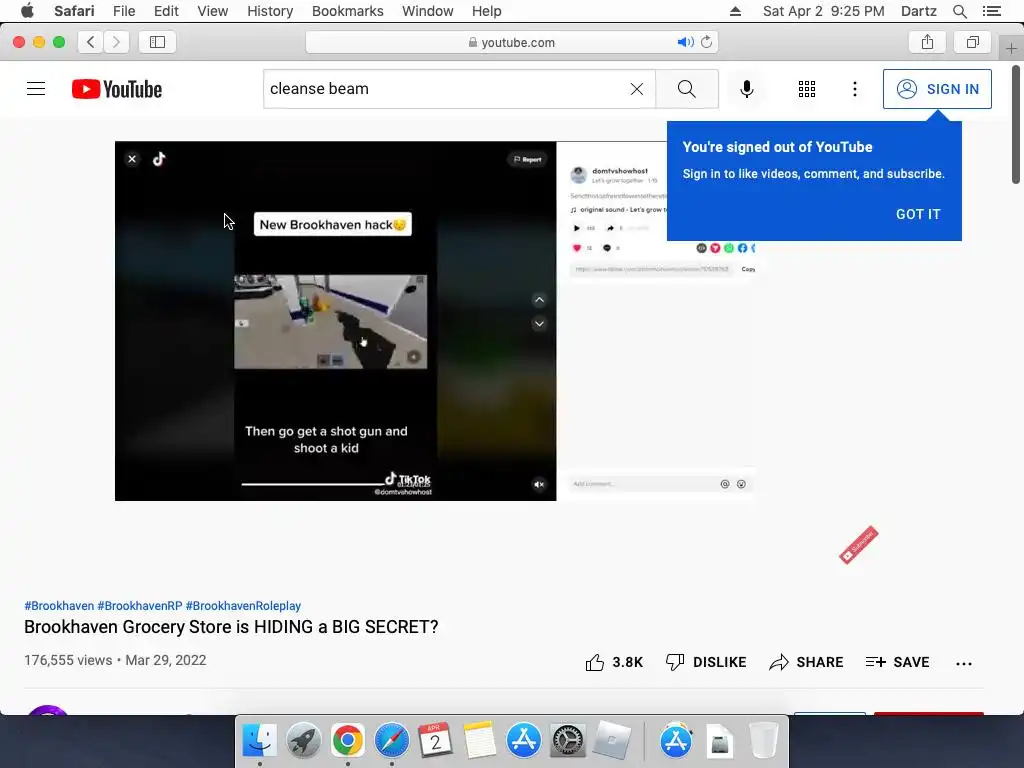Open the YouTube hamburger guide menu
The height and width of the screenshot is (768, 1024).
point(36,89)
